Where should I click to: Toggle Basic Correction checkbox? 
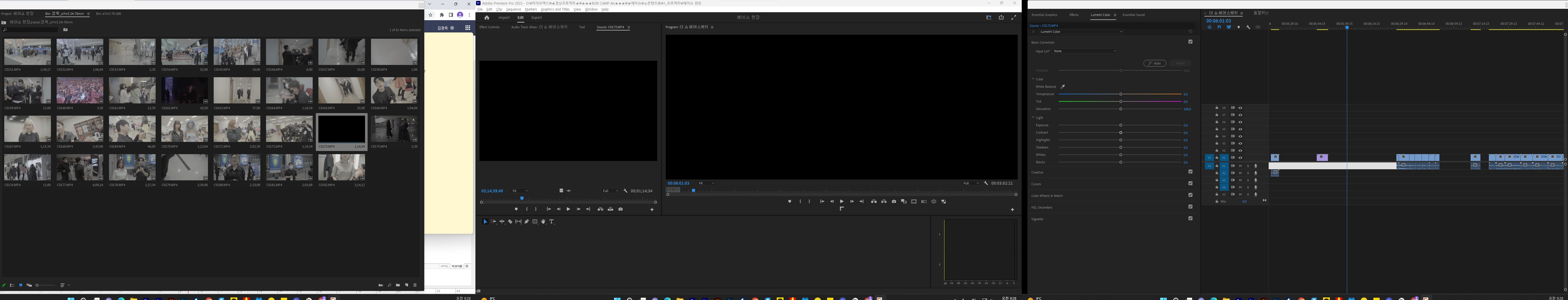pos(1191,42)
